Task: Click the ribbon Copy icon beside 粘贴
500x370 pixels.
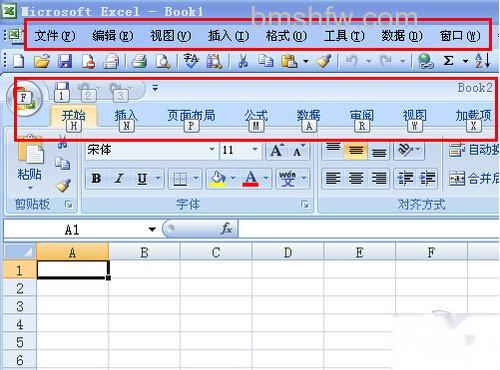Action: [x=62, y=163]
